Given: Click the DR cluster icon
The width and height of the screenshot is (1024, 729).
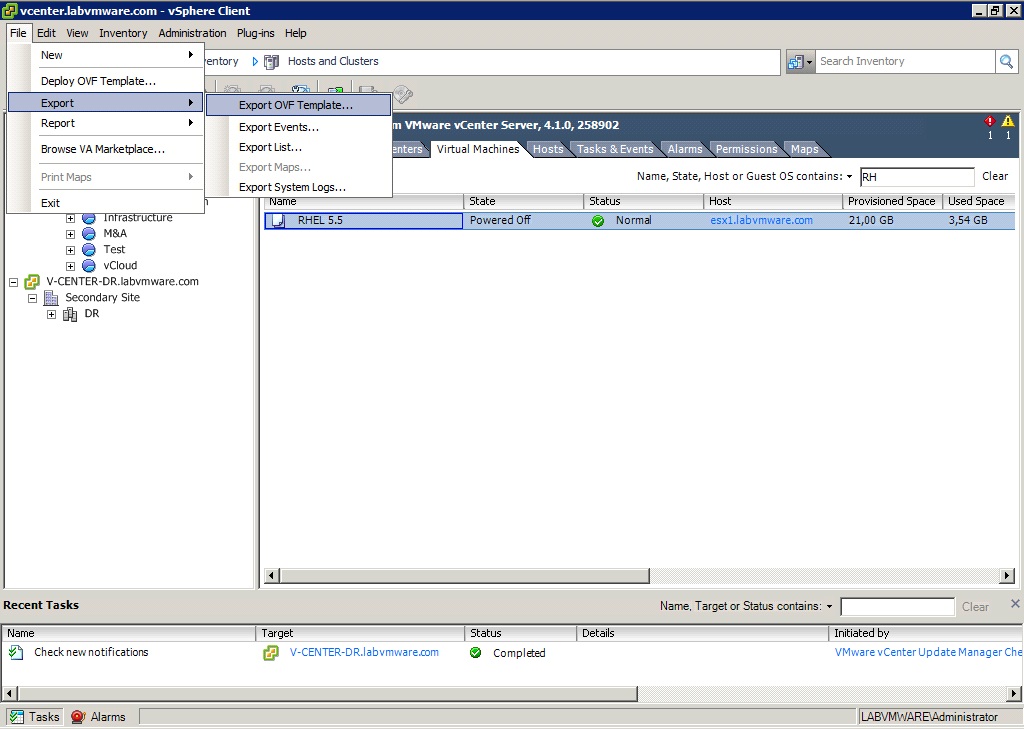Looking at the screenshot, I should click(x=70, y=314).
